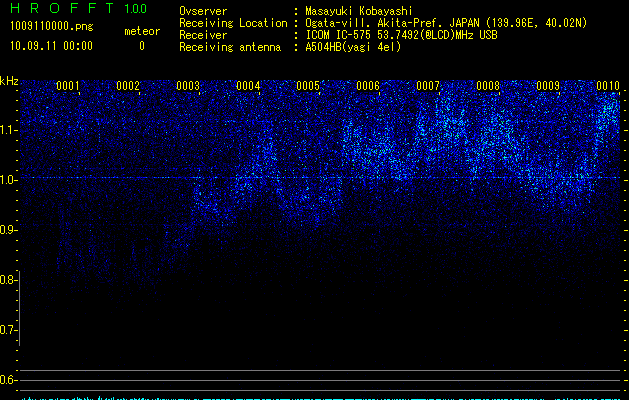The image size is (629, 400).
Task: Click the kHz axis unit label
Action: click(x=9, y=81)
